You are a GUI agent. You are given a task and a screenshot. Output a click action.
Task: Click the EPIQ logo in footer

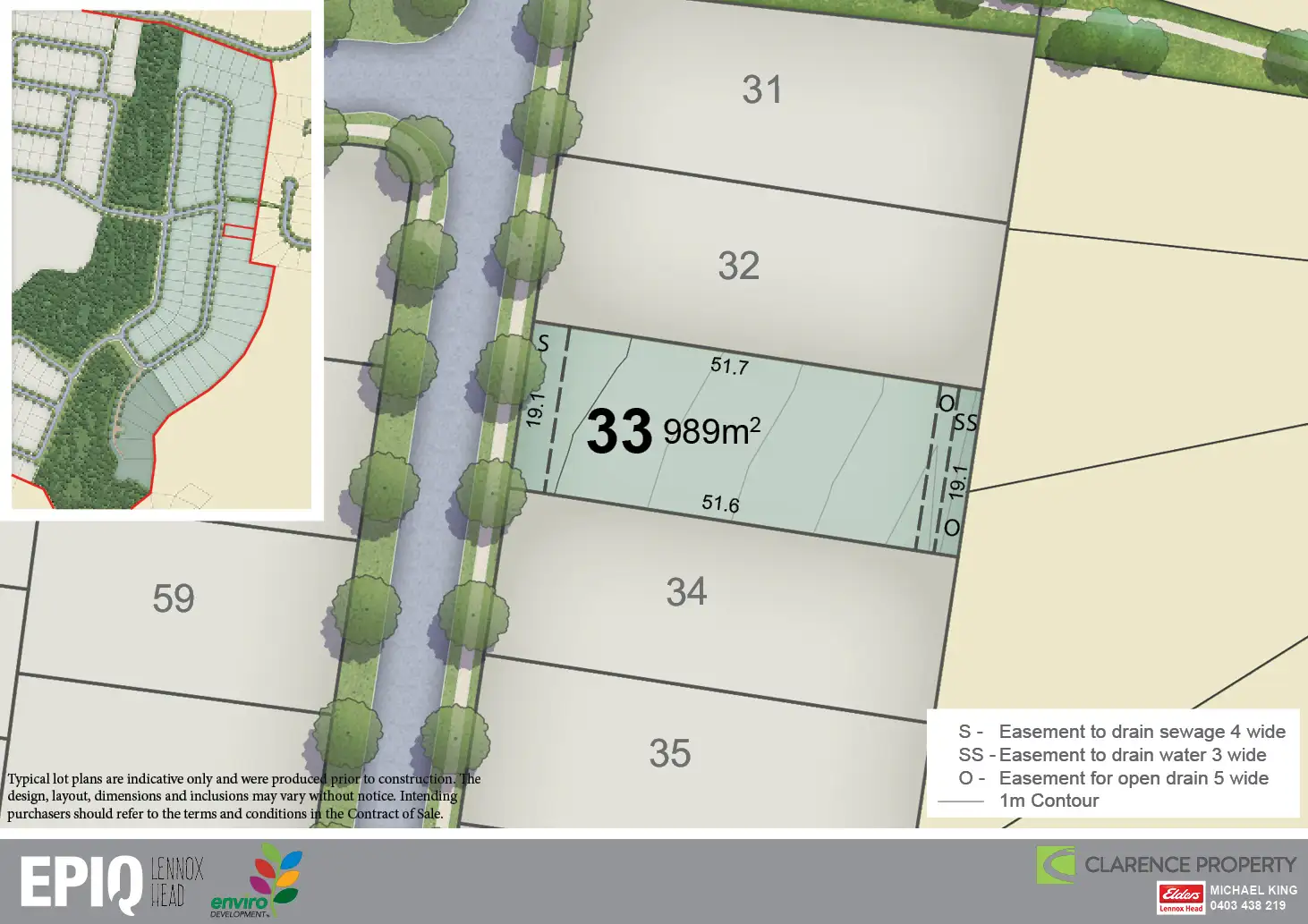[x=81, y=883]
